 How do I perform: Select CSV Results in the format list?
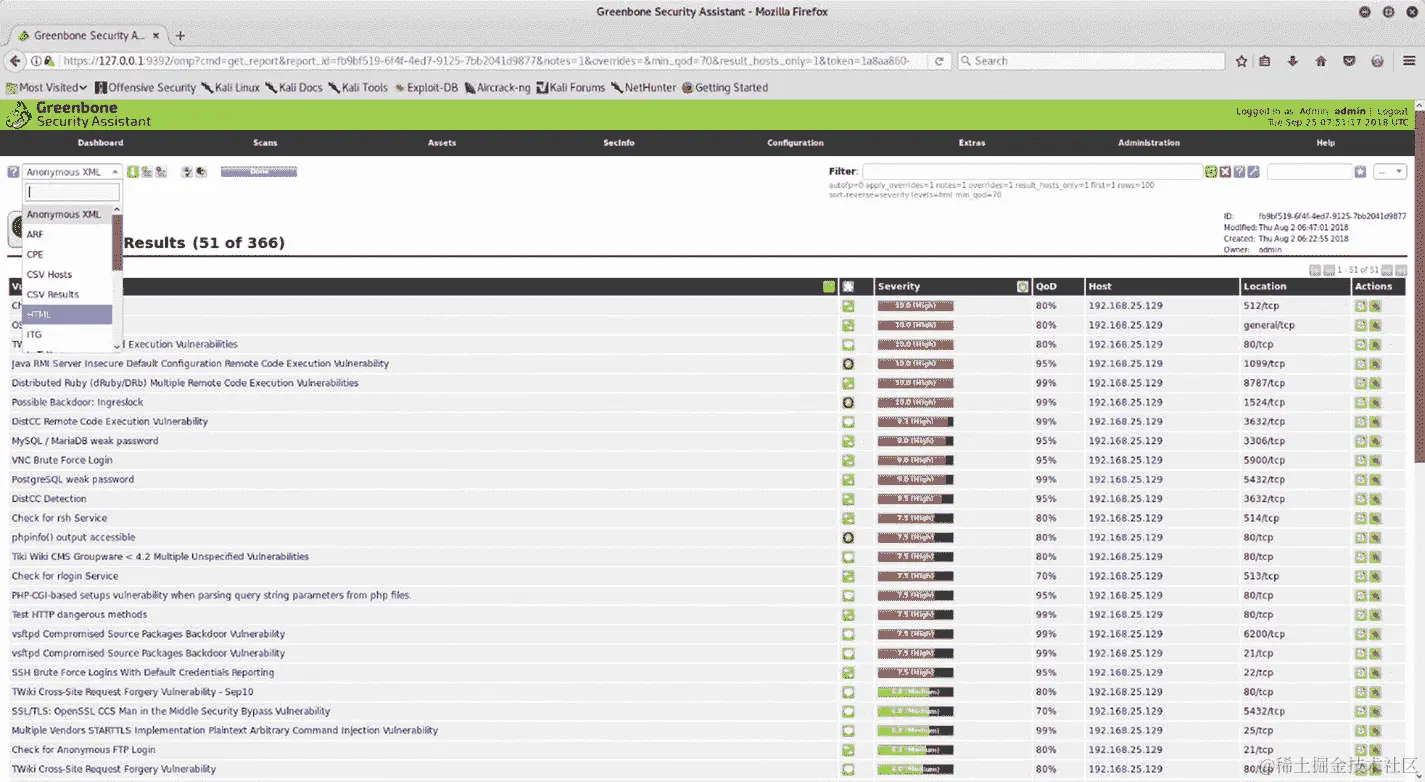[x=67, y=294]
